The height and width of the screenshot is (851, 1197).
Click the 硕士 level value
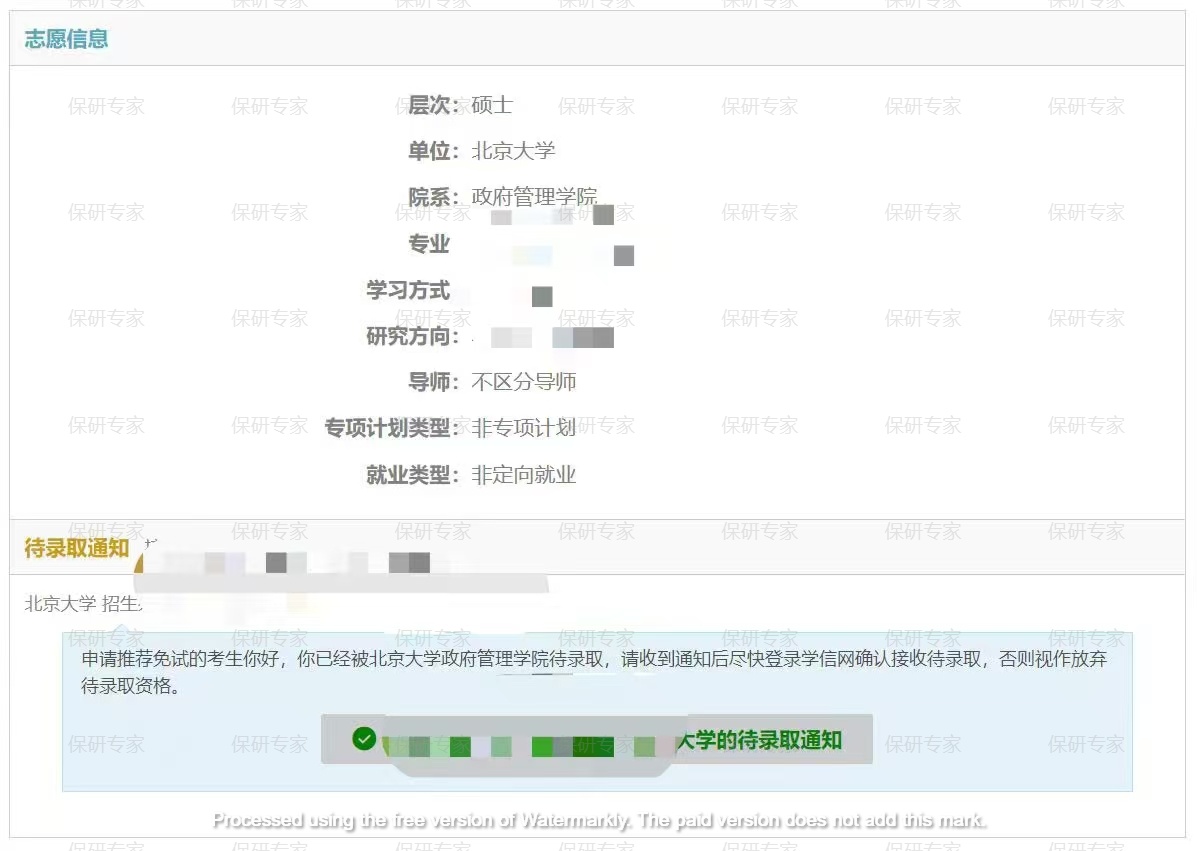pos(492,105)
